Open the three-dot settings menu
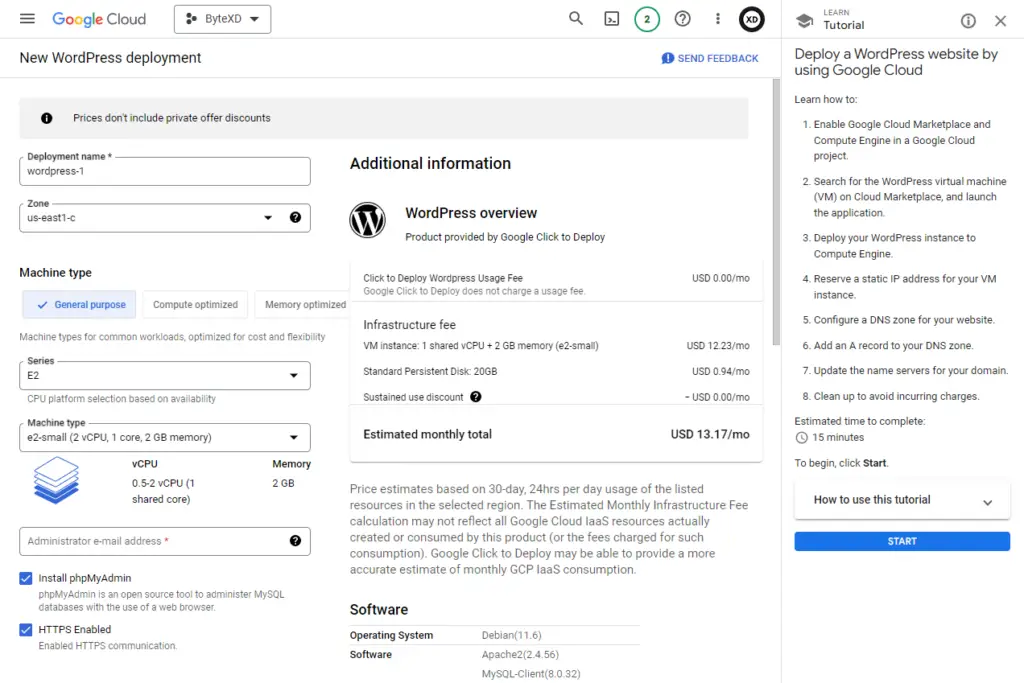The height and width of the screenshot is (683, 1024). tap(718, 19)
